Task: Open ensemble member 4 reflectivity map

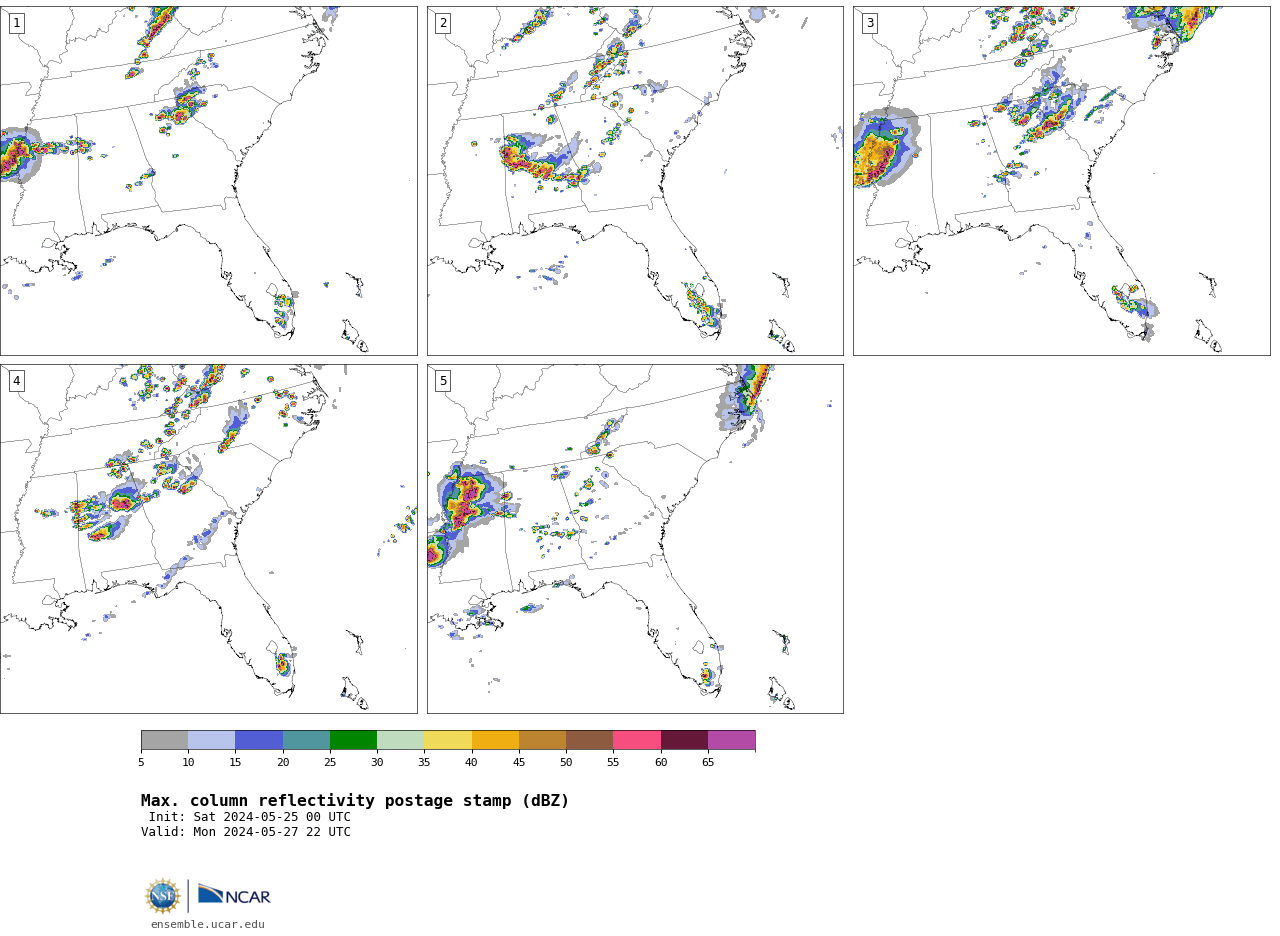Action: click(208, 539)
